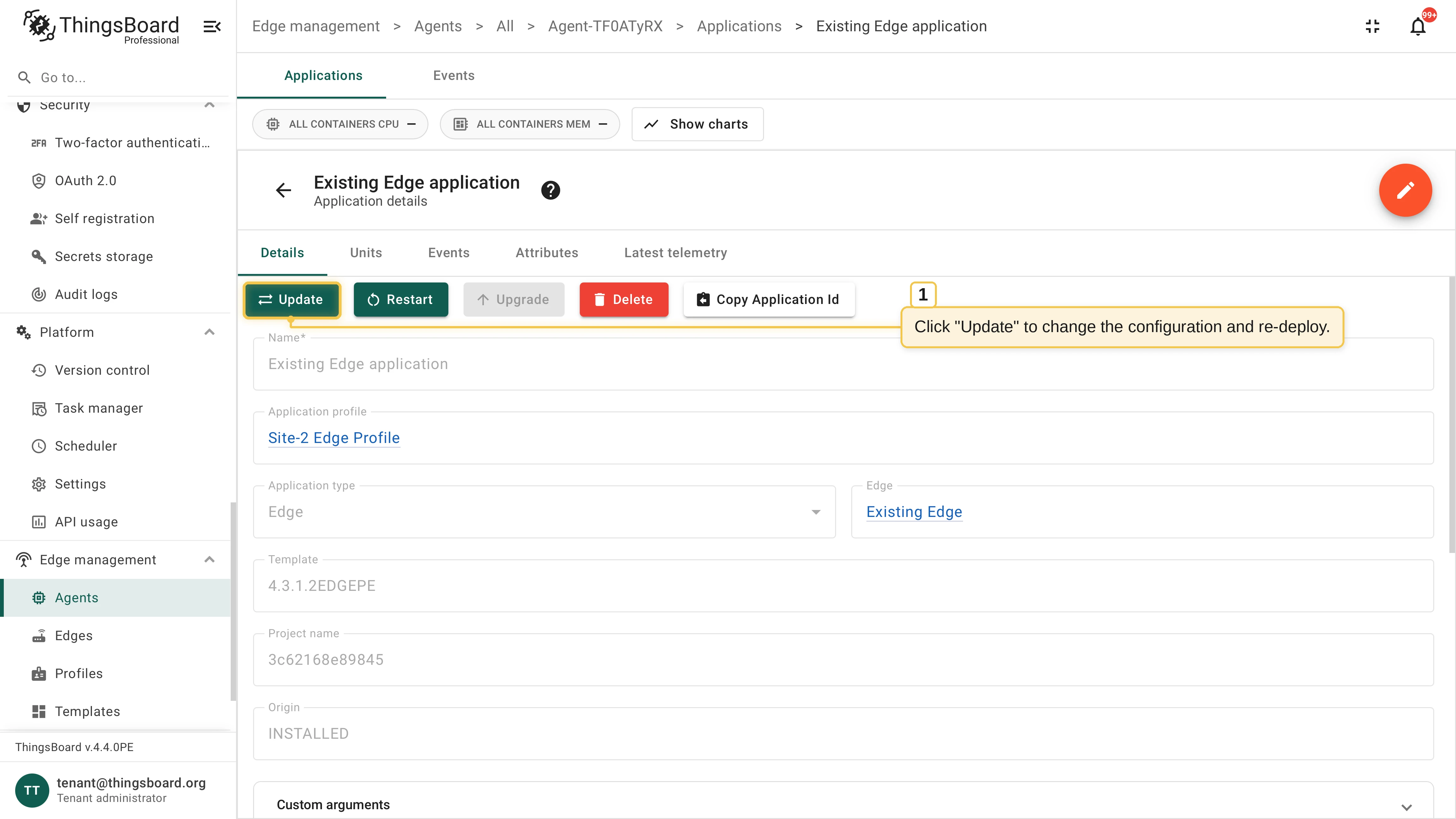Switch to the Latest telemetry tab
This screenshot has width=1456, height=819.
click(676, 253)
